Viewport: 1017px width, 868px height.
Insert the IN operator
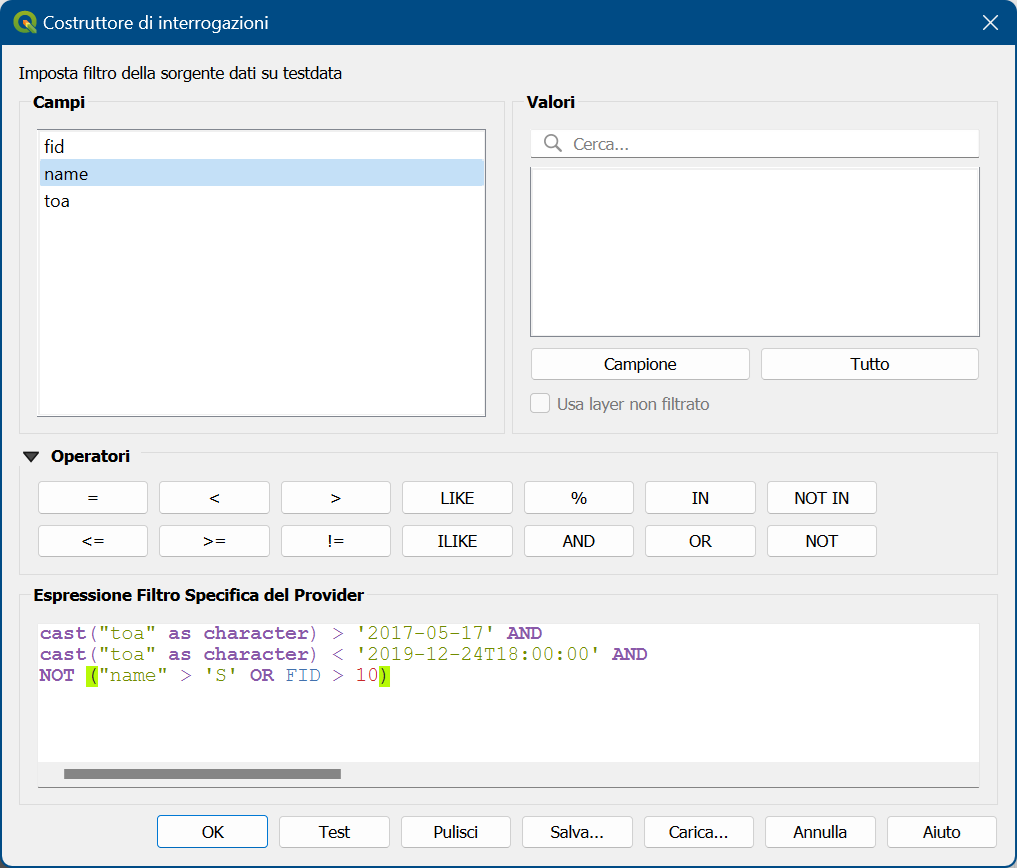(x=700, y=498)
